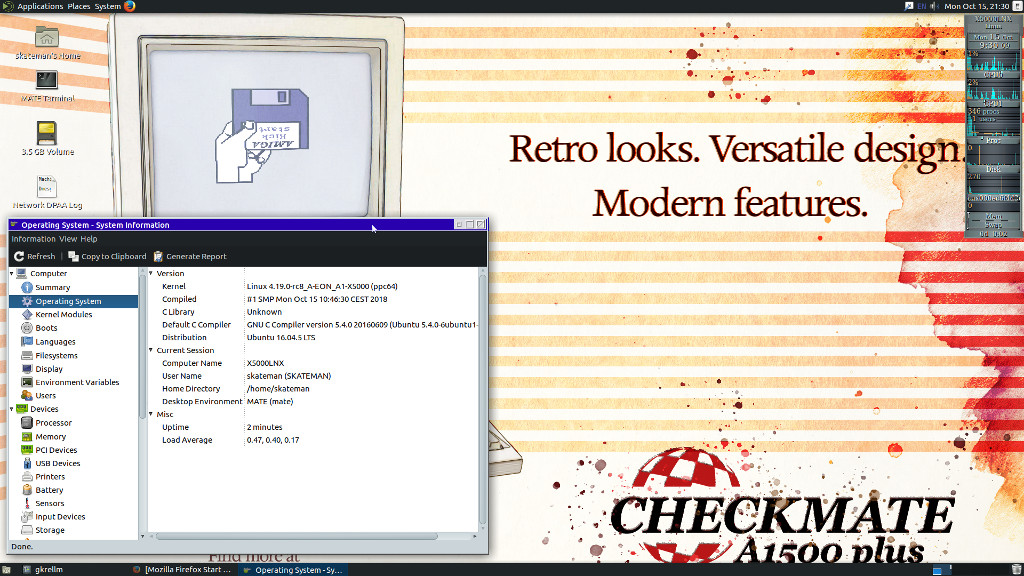Open the Input Devices icon
The image size is (1024, 576).
[27, 517]
